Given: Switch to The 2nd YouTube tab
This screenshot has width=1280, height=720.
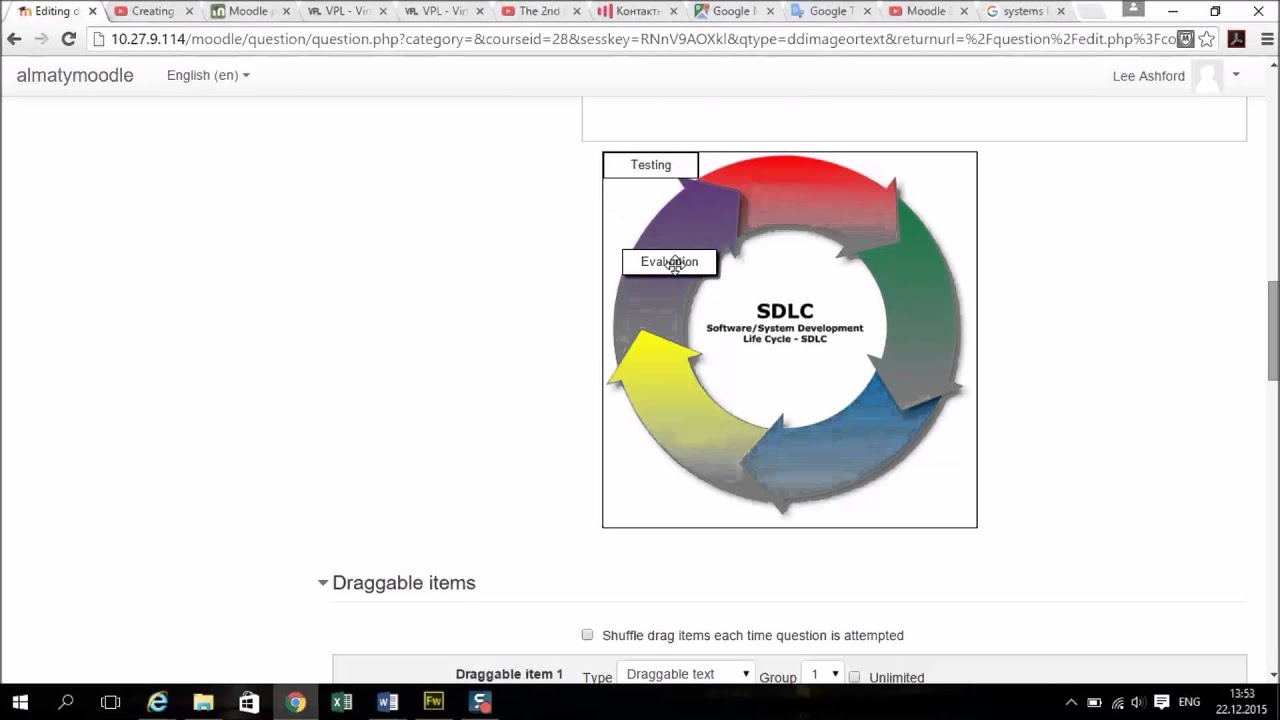Looking at the screenshot, I should [539, 11].
